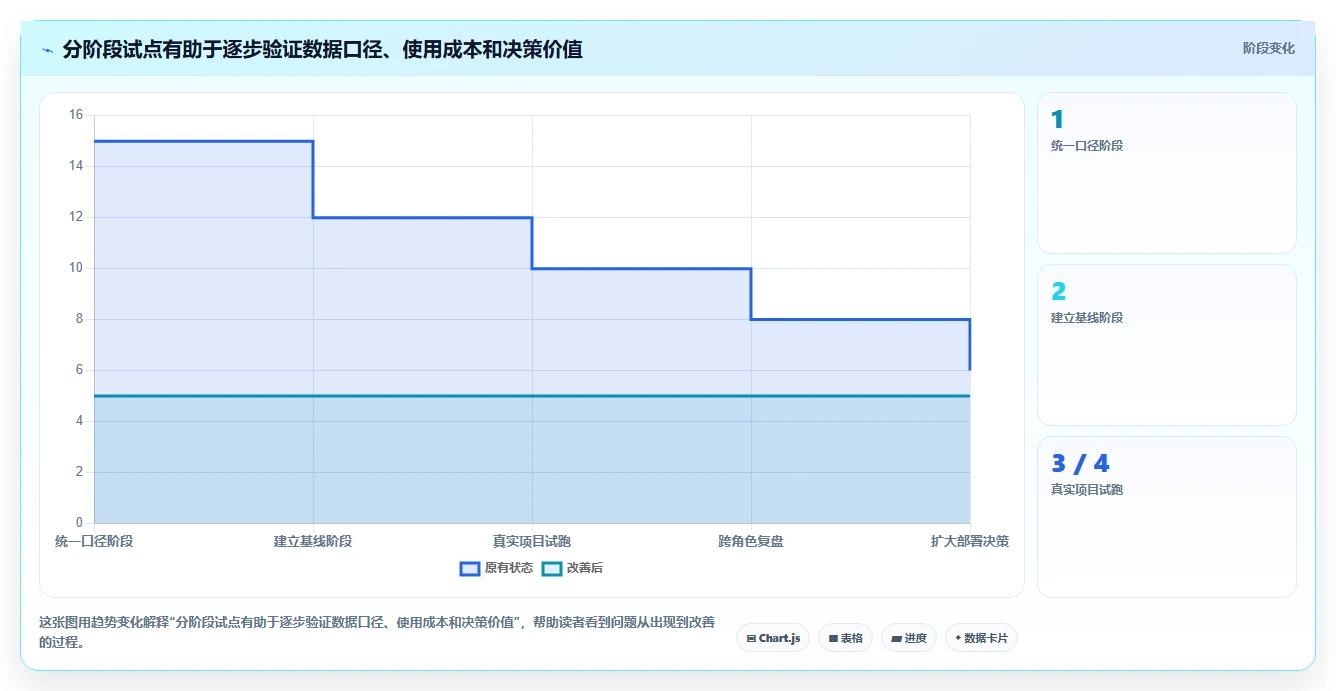Click the chart description paragraph below

coord(377,633)
